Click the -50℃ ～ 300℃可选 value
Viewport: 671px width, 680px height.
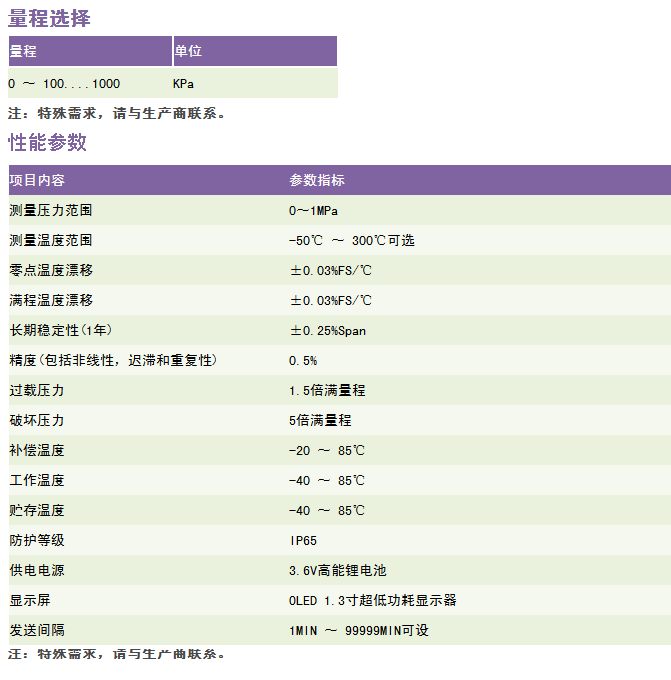click(351, 241)
